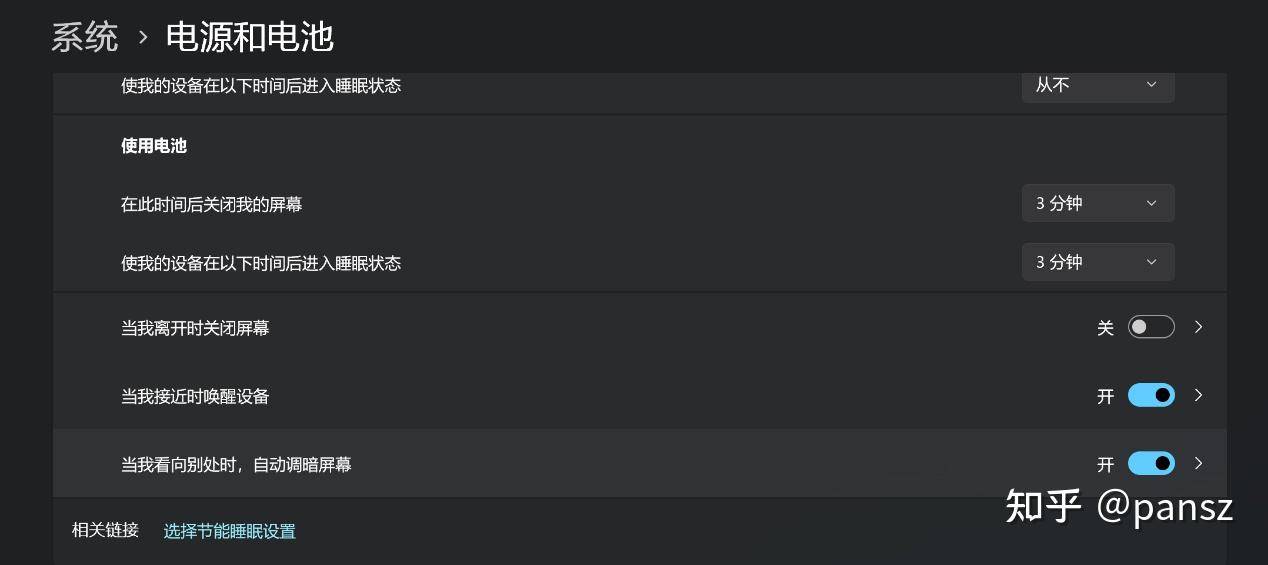
Task: Go back to 系统 breadcrumb
Action: tap(85, 37)
